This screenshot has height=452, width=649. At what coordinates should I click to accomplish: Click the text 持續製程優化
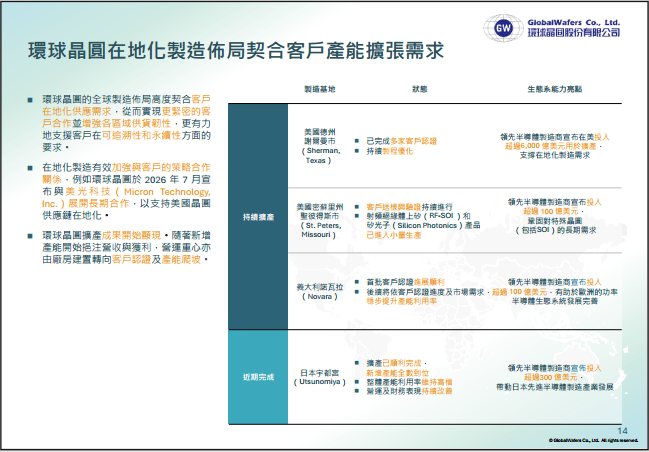click(x=389, y=151)
